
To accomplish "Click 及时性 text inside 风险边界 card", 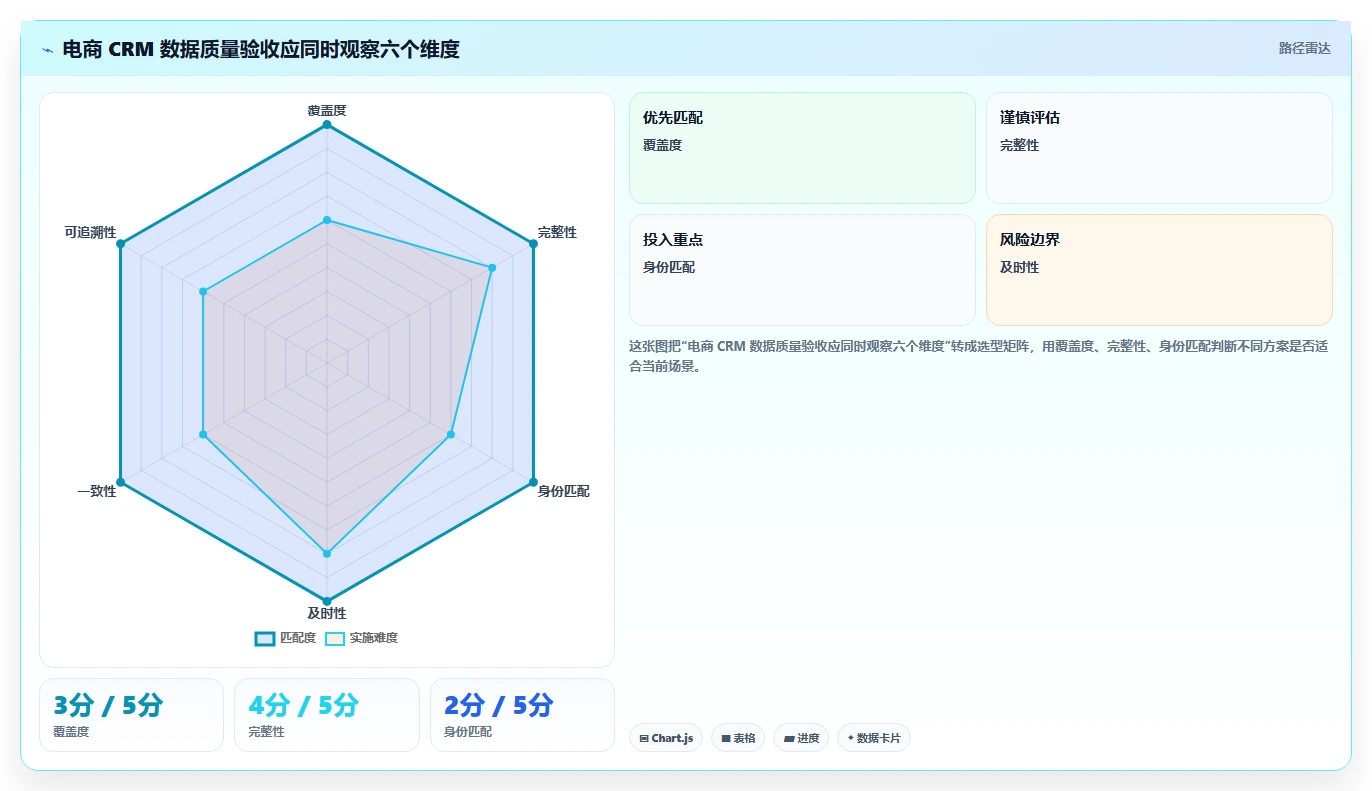I will (1019, 267).
